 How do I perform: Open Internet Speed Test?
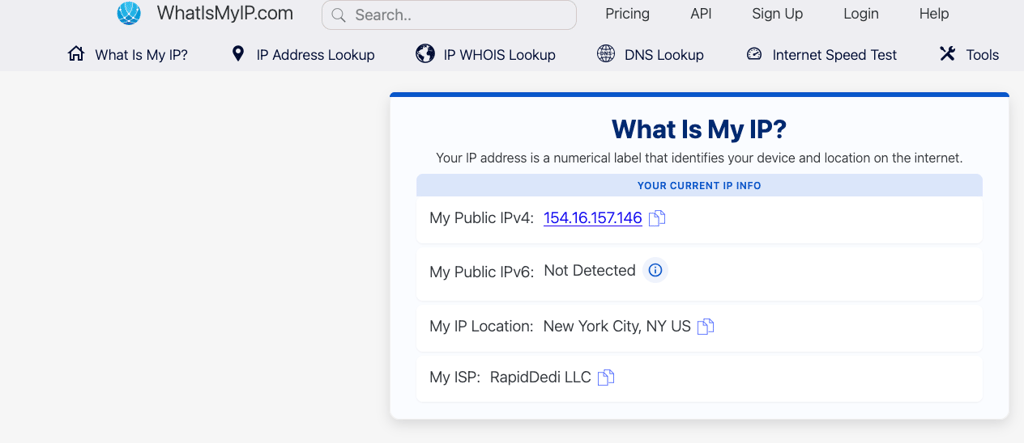pyautogui.click(x=835, y=55)
